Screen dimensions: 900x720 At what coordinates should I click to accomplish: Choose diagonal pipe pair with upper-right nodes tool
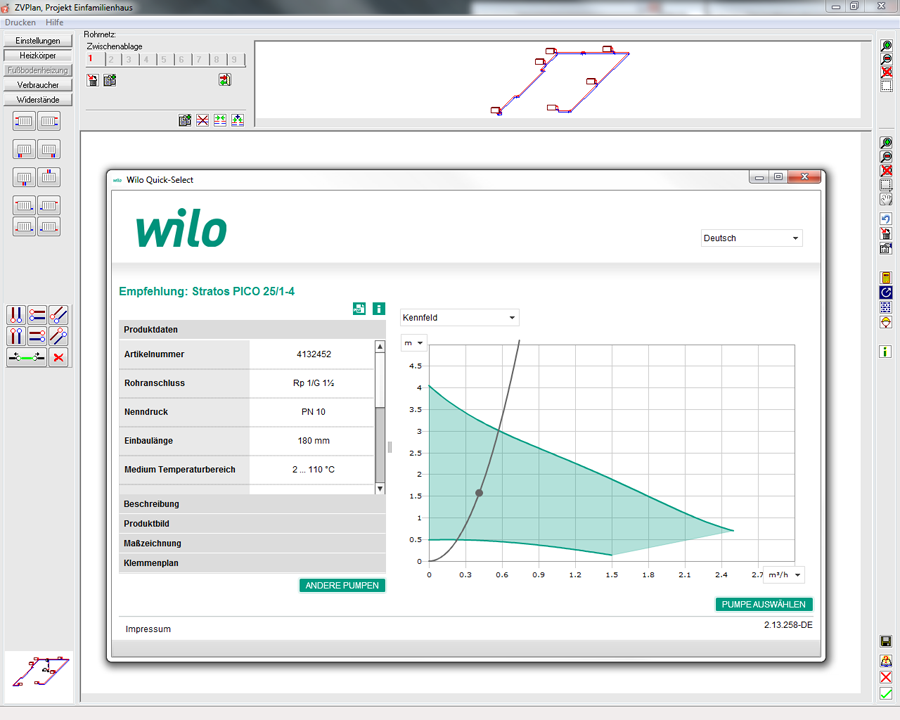click(x=59, y=335)
